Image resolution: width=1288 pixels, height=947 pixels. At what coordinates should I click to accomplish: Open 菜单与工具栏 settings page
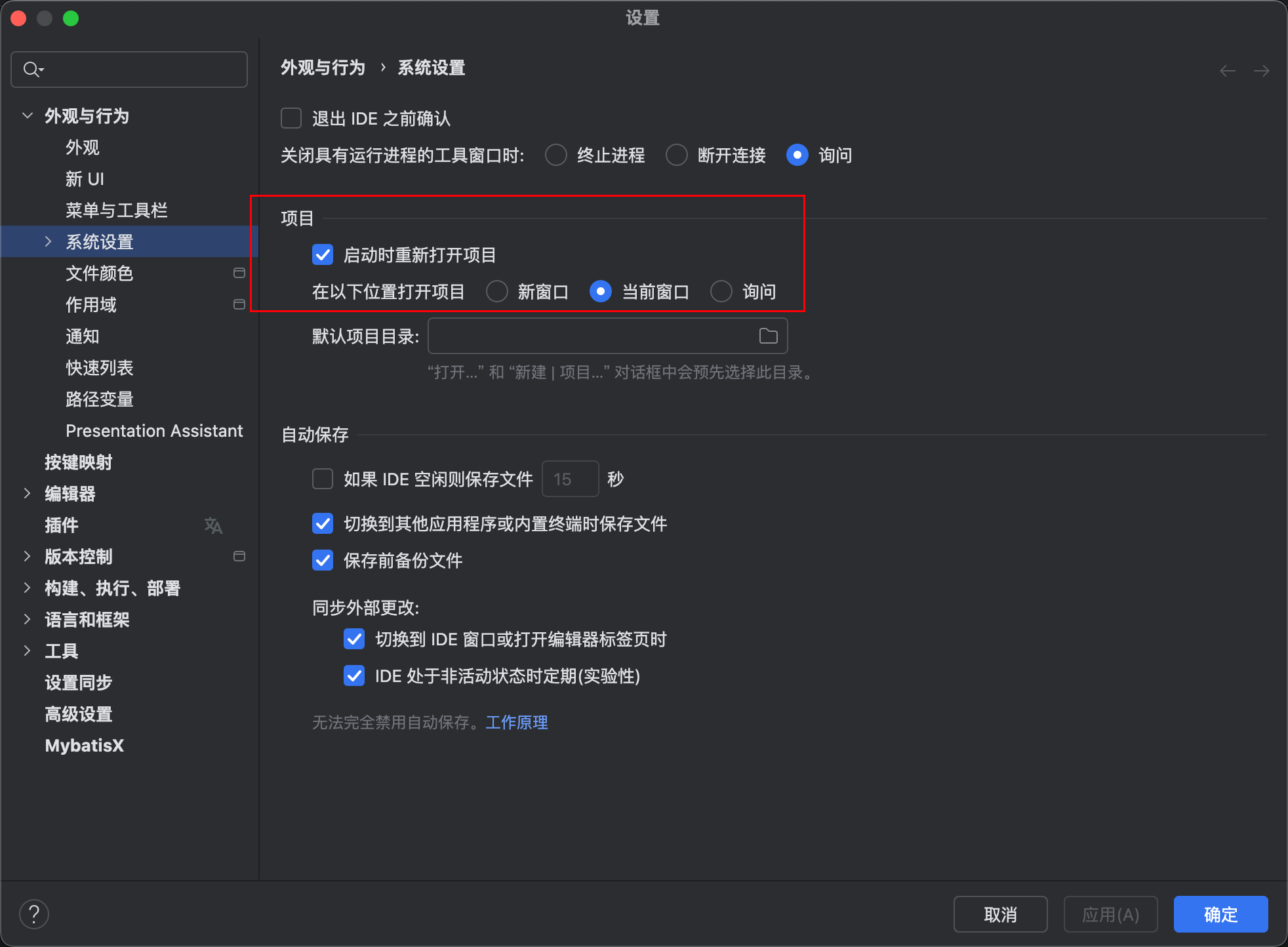coord(117,211)
